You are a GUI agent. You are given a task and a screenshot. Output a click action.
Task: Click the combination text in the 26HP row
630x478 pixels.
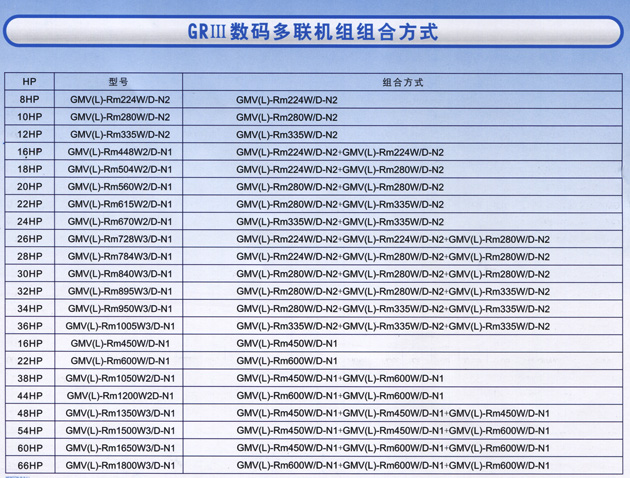393,239
